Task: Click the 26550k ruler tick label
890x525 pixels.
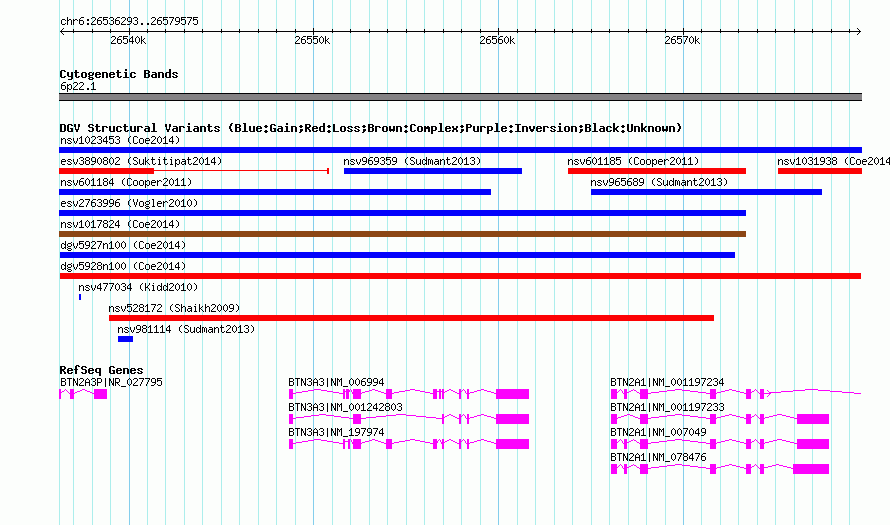Action: (x=312, y=40)
